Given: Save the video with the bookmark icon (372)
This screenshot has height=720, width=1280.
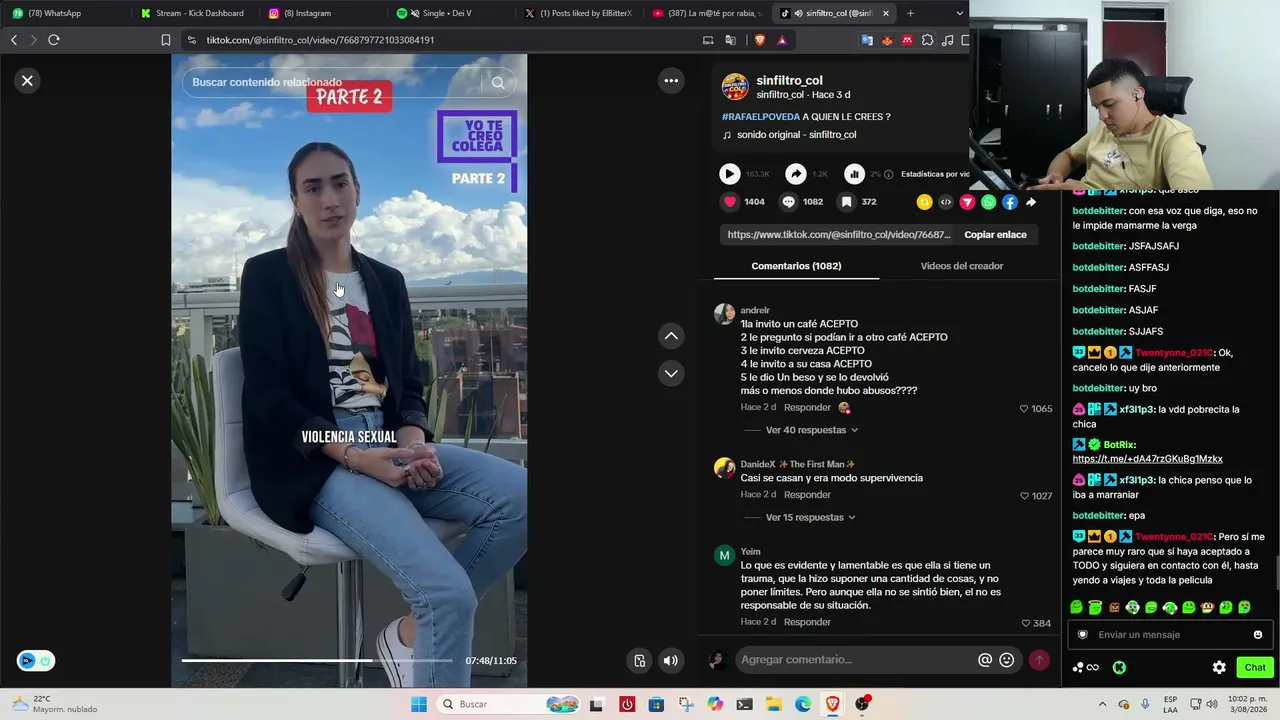Looking at the screenshot, I should (846, 201).
